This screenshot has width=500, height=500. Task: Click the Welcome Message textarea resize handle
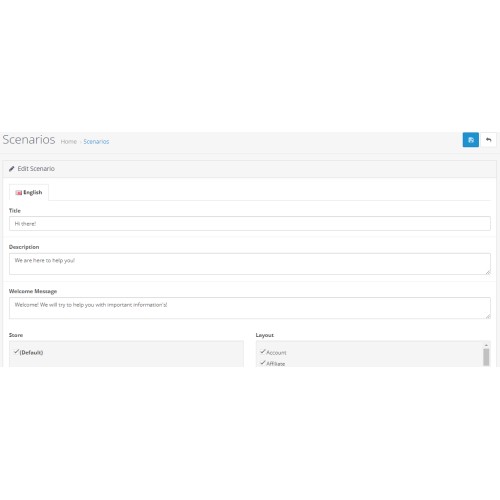pos(488,316)
